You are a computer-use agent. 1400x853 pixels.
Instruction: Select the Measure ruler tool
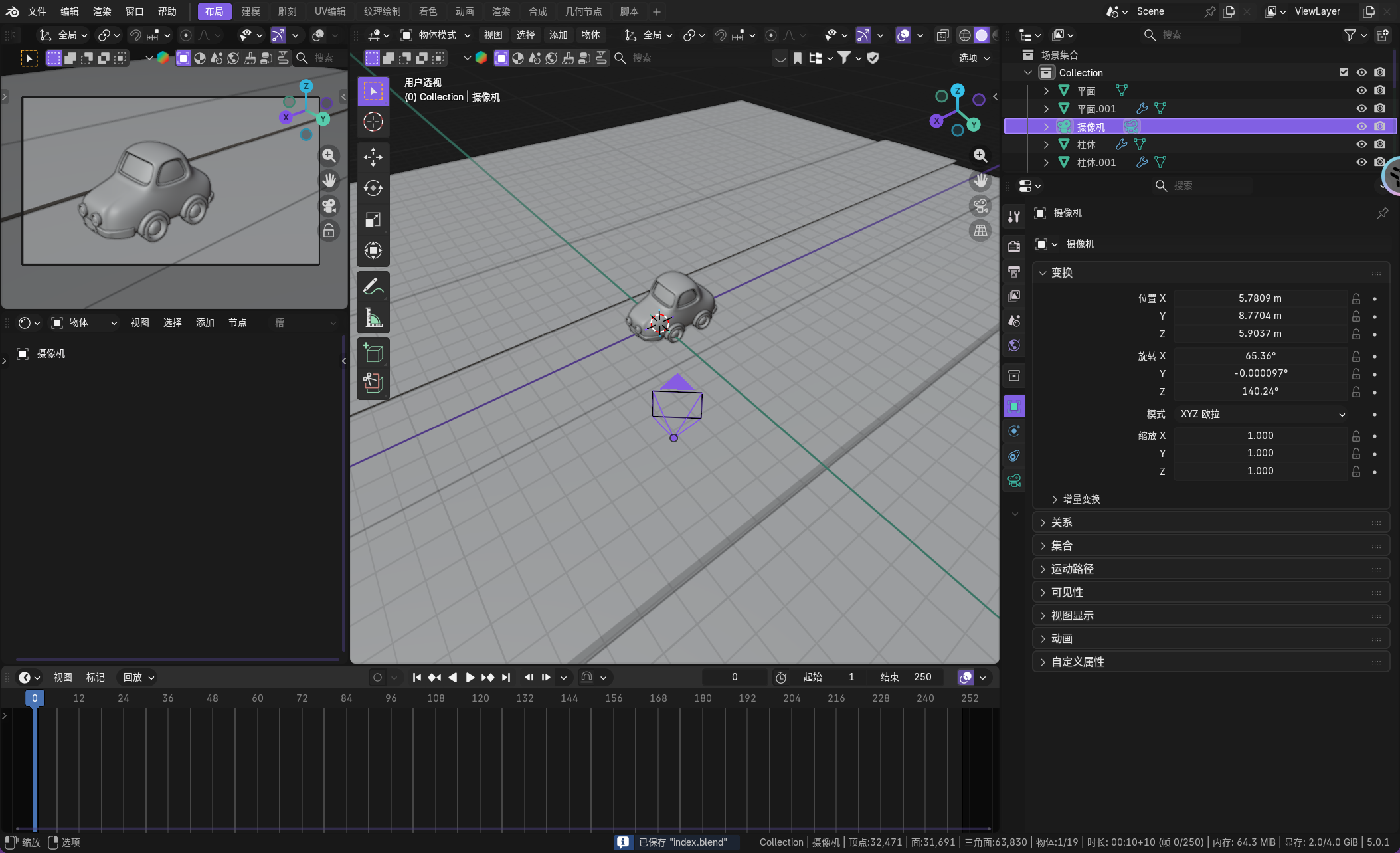pos(373,318)
